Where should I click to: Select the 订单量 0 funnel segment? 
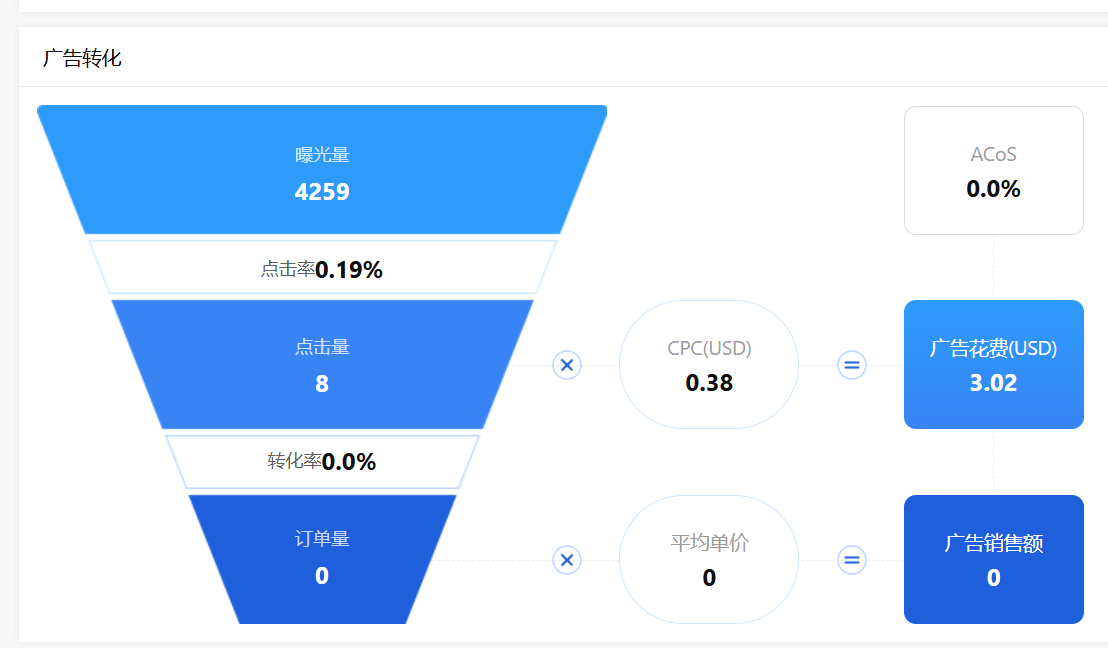tap(322, 560)
